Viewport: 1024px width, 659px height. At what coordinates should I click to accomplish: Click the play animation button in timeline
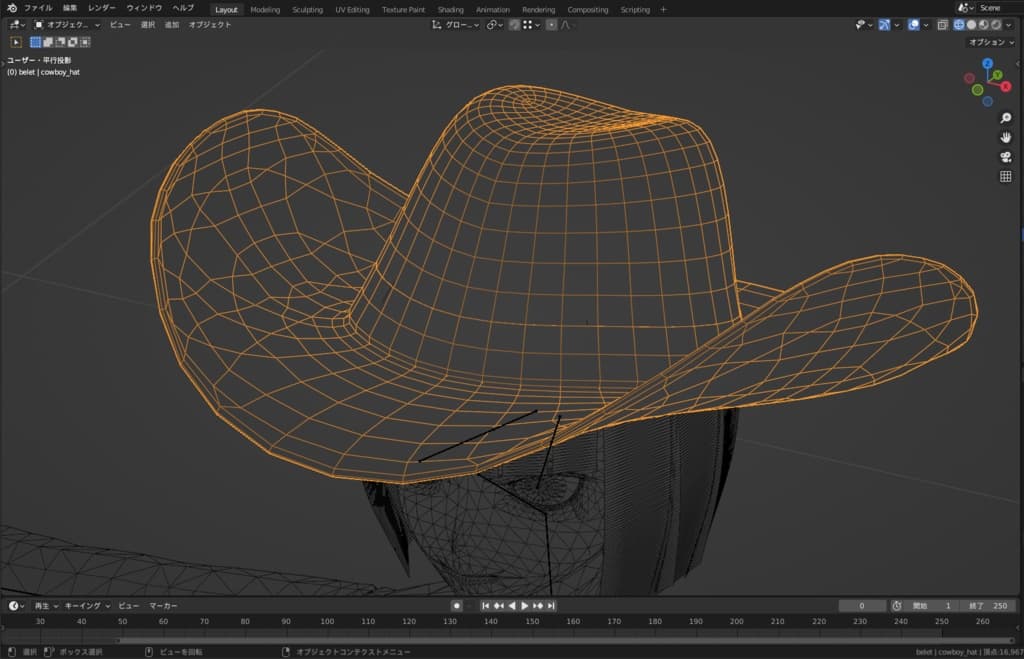pos(524,606)
